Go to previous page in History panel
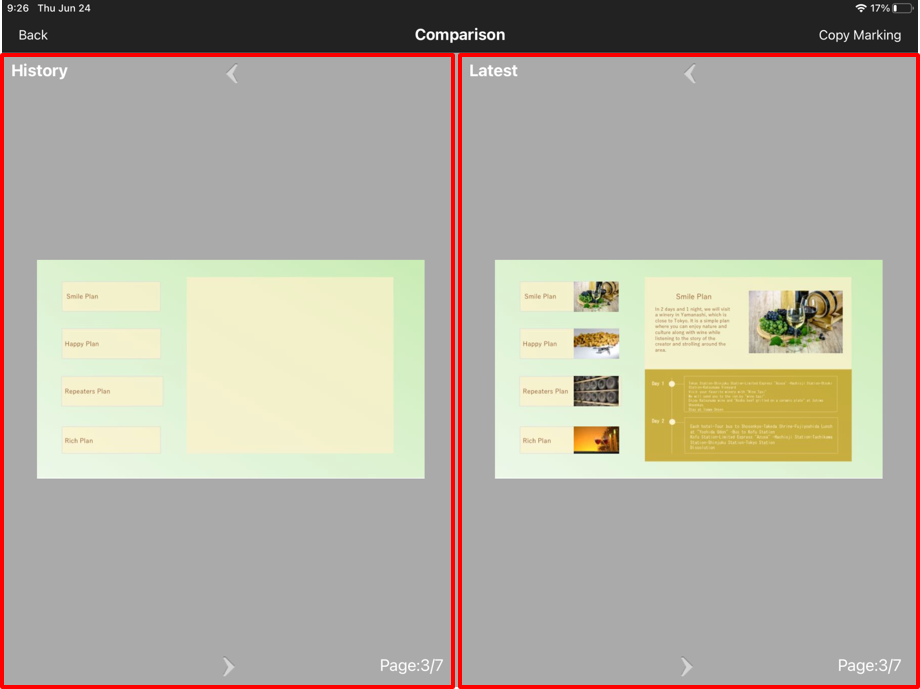 click(x=232, y=73)
